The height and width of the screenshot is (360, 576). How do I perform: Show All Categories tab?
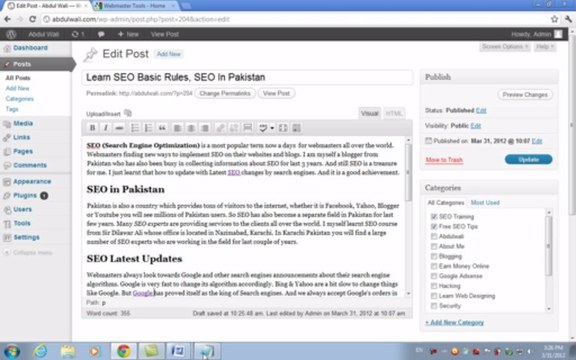(x=446, y=202)
